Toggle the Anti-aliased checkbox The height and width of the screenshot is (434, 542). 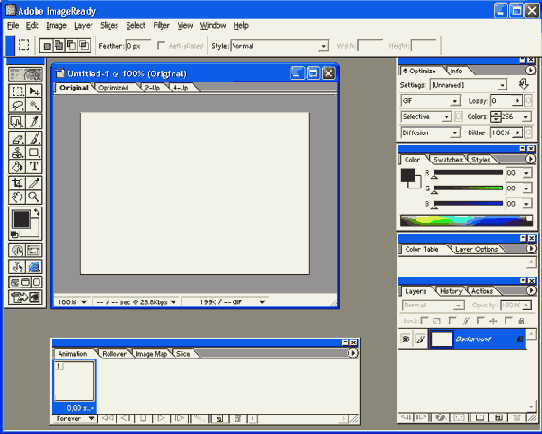click(161, 46)
